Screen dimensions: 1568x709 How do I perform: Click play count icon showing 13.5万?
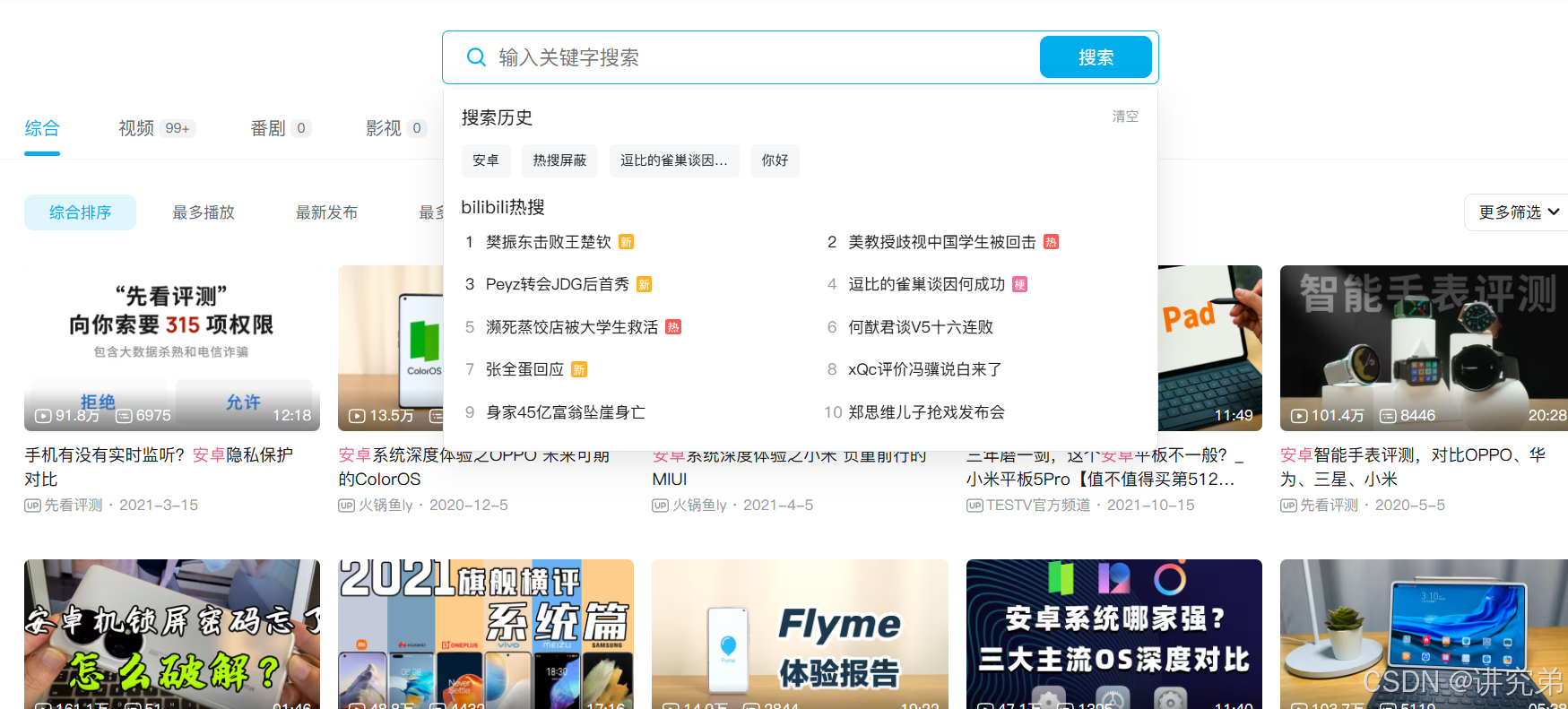(x=357, y=416)
